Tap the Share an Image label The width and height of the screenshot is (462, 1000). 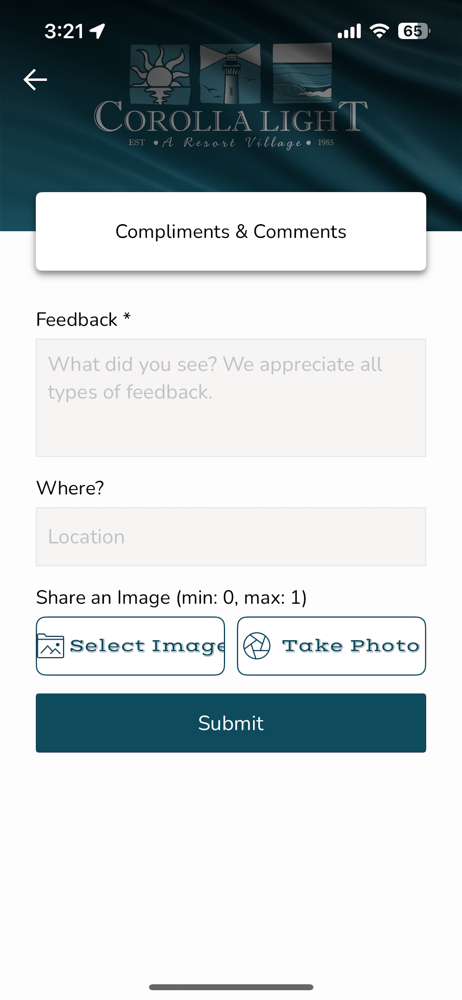click(x=171, y=598)
